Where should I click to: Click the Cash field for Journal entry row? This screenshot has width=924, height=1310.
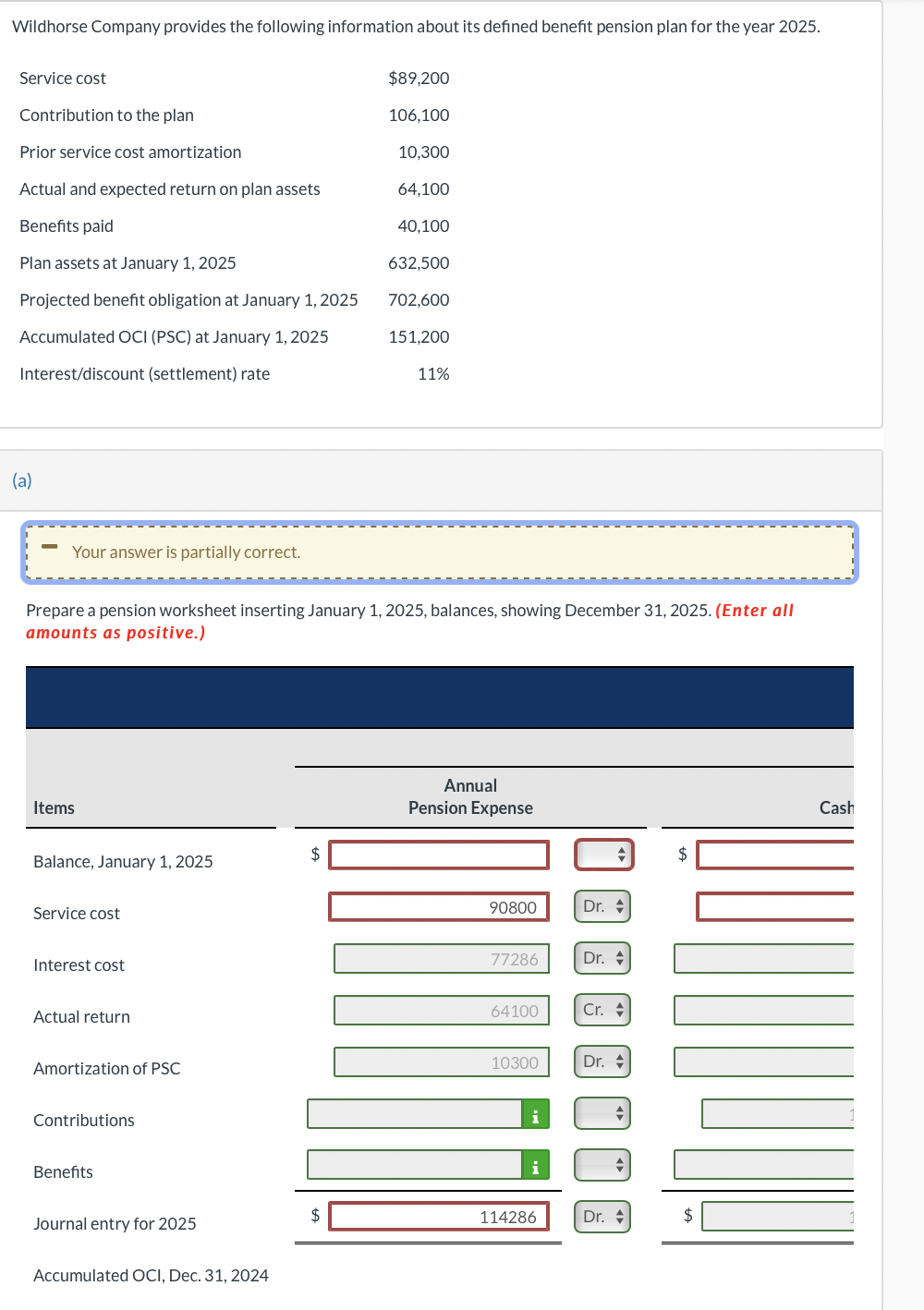[778, 1217]
